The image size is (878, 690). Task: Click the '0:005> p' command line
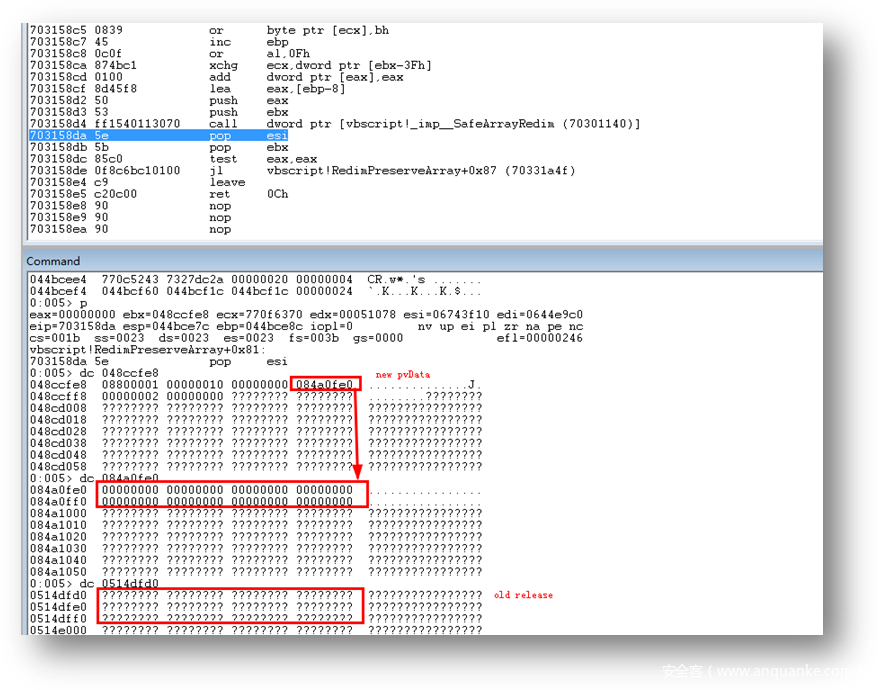(x=59, y=303)
